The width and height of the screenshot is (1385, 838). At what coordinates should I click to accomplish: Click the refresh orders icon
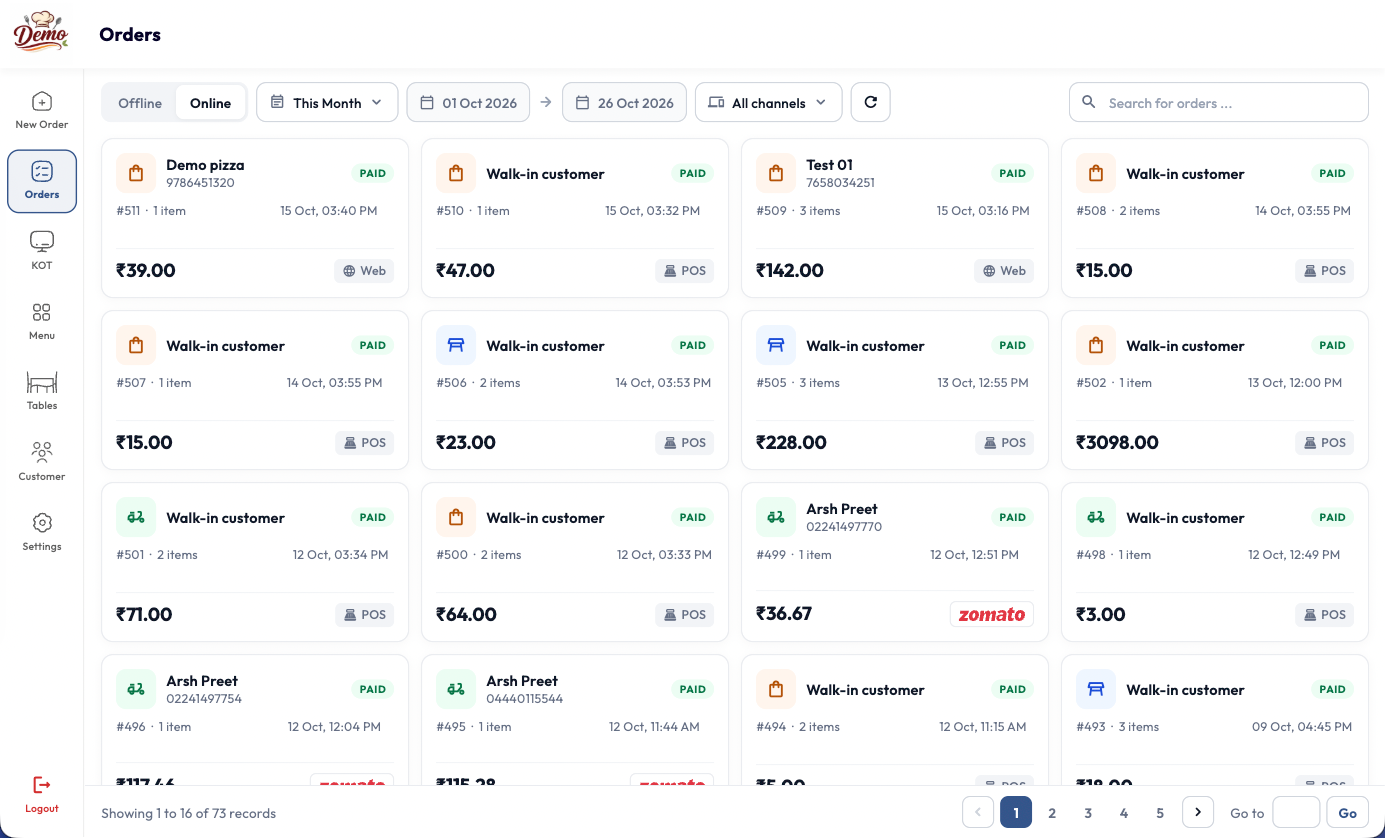pos(870,102)
